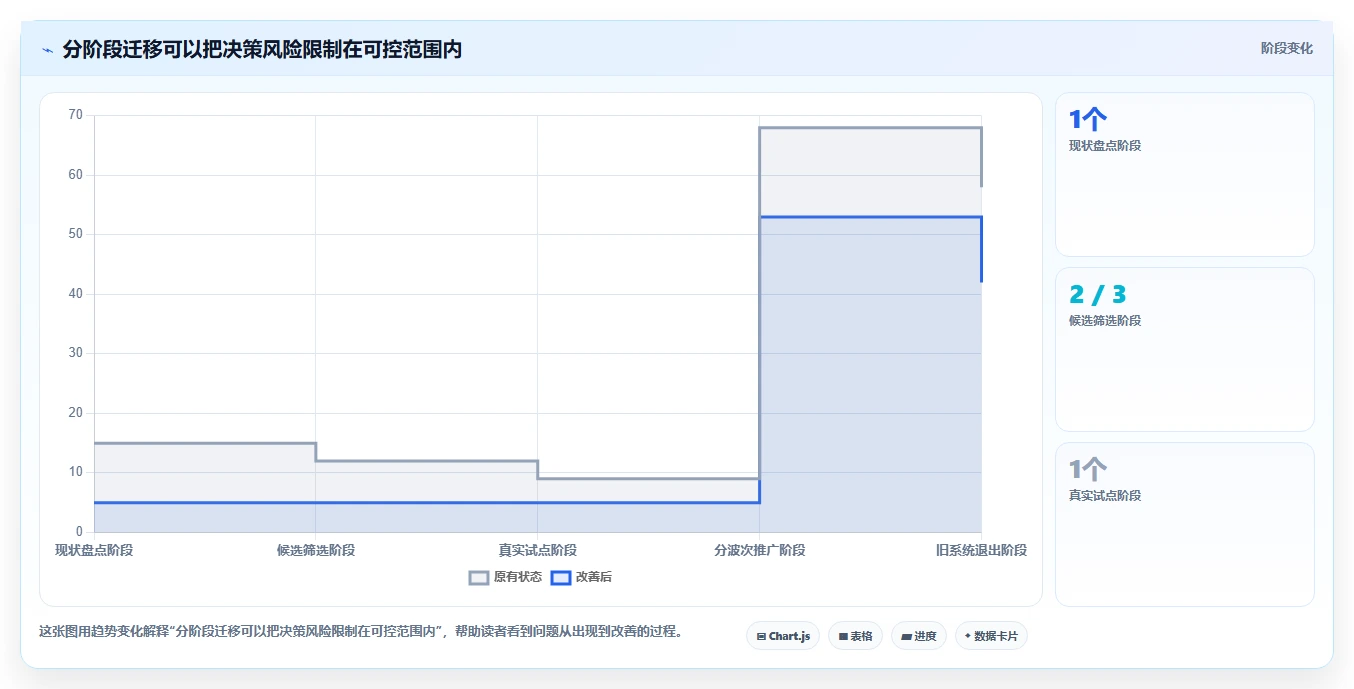Click the 候选筛选阶段 x-axis label
This screenshot has width=1354, height=689.
pos(316,551)
